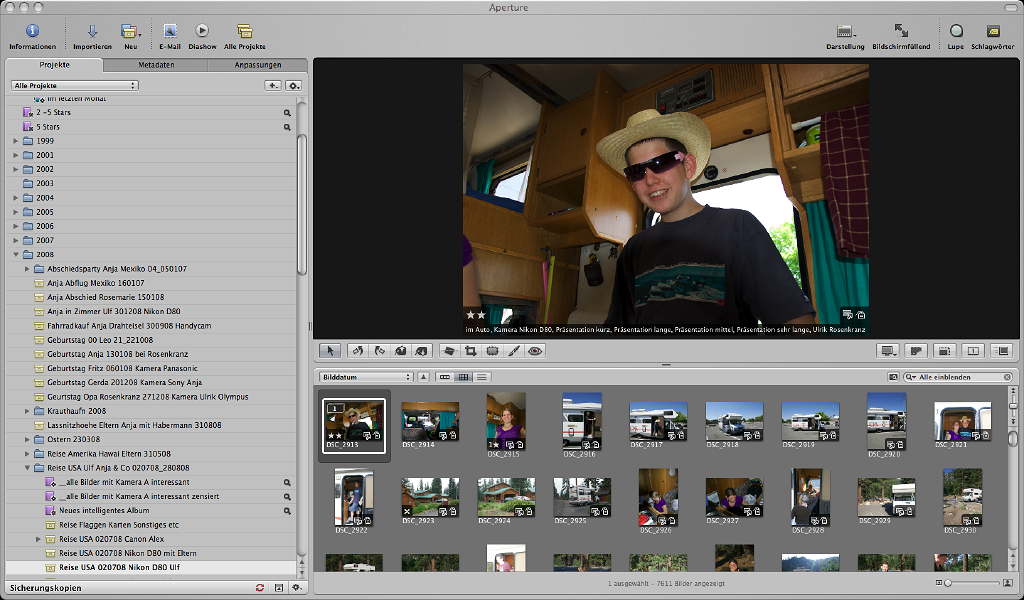This screenshot has width=1024, height=600.
Task: Collapse the 2008 folder
Action: pyautogui.click(x=16, y=255)
